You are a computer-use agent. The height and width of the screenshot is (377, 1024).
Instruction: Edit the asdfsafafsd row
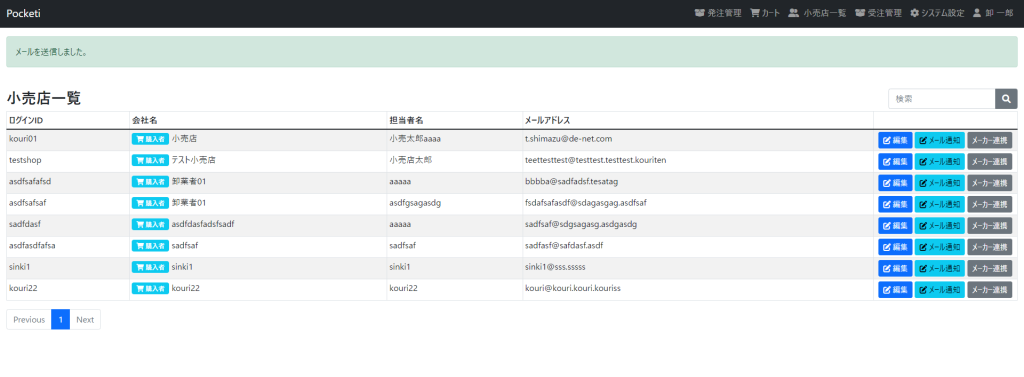click(x=895, y=183)
